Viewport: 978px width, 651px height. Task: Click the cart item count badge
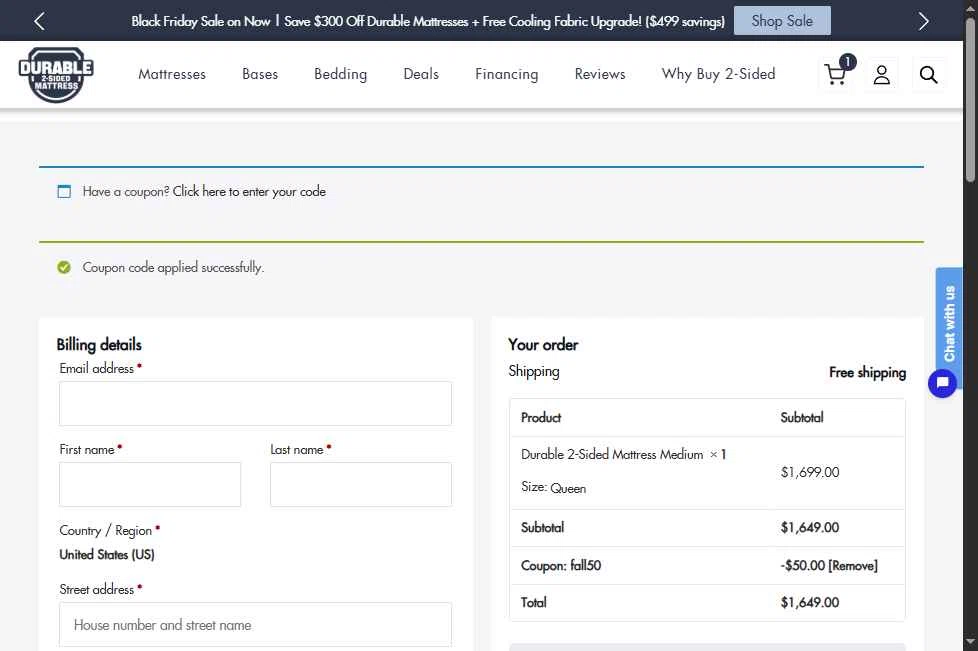[x=848, y=61]
